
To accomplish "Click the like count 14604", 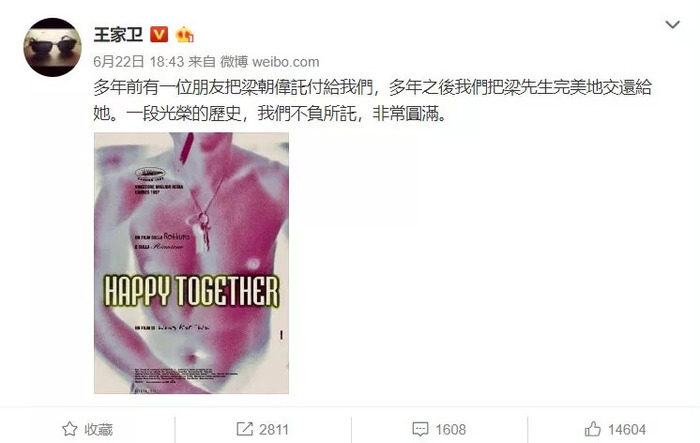I will (x=627, y=430).
